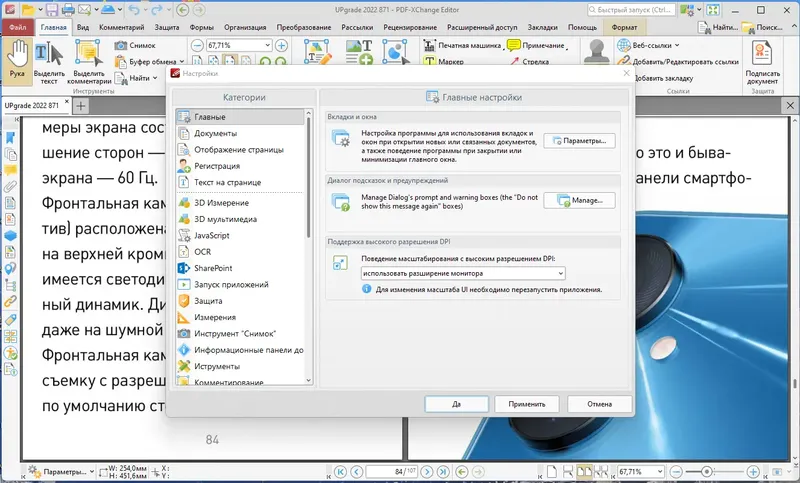Click the Применить button

[527, 404]
